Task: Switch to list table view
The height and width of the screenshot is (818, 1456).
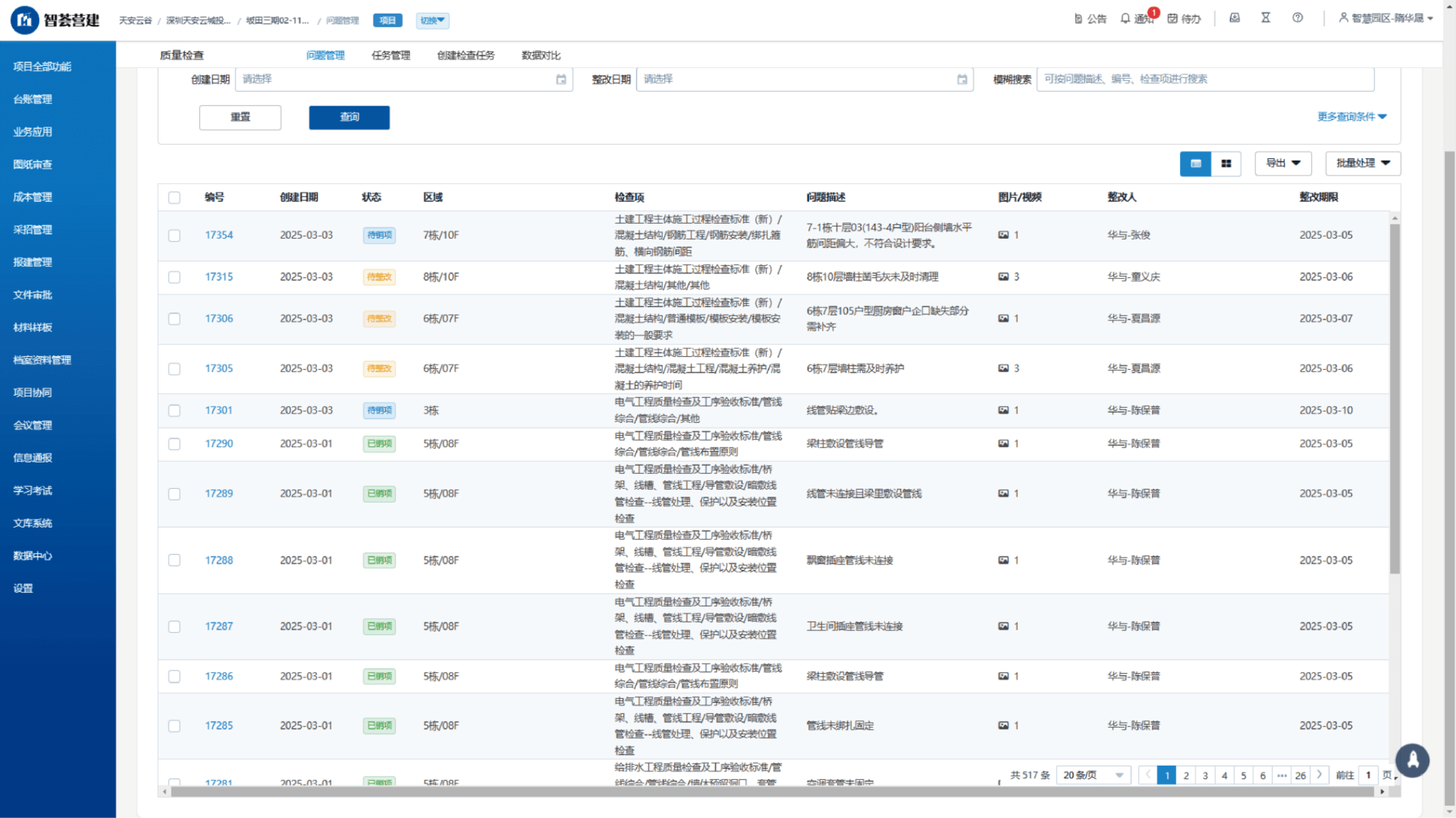Action: [x=1196, y=164]
